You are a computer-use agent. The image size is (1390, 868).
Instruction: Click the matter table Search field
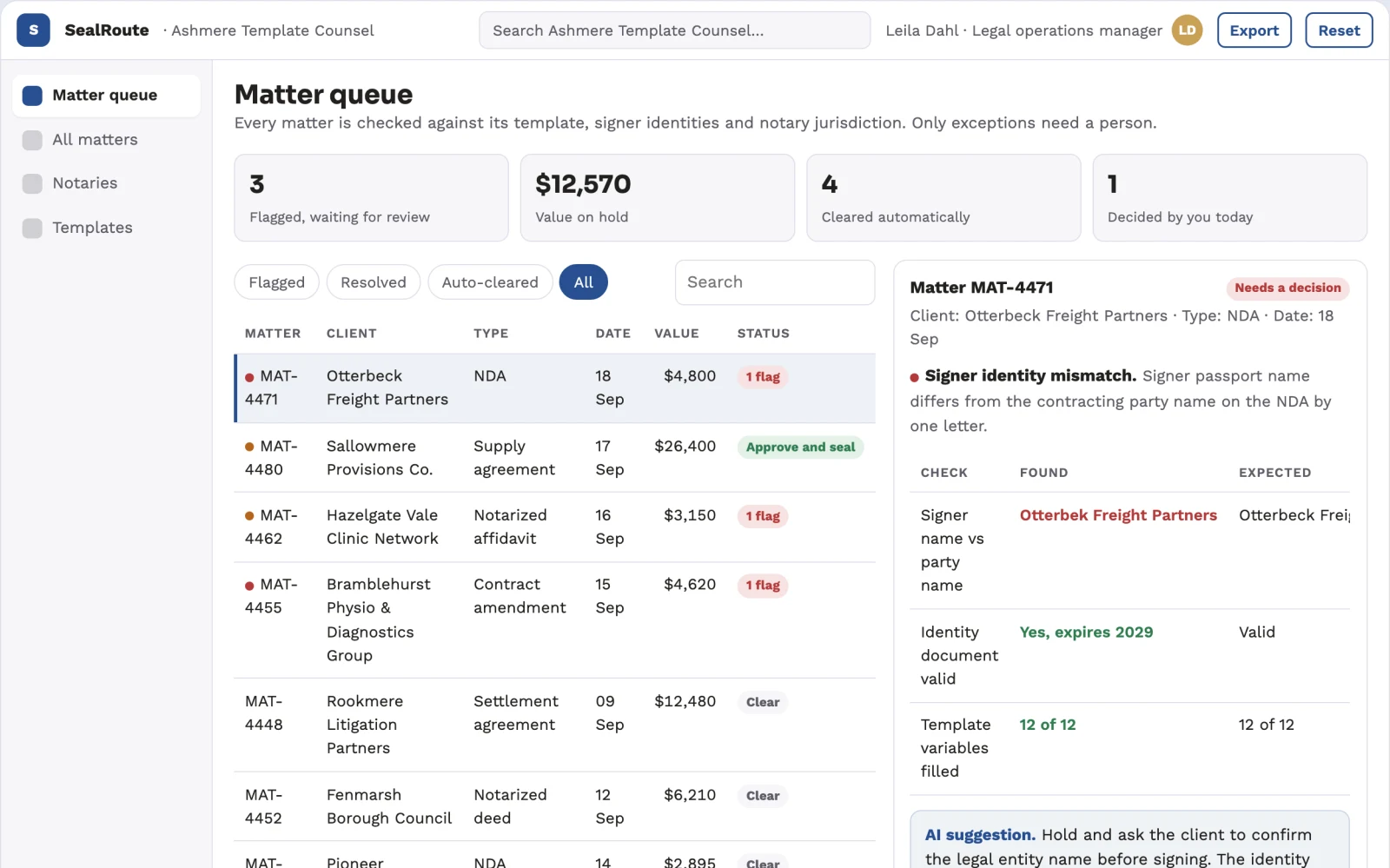775,282
